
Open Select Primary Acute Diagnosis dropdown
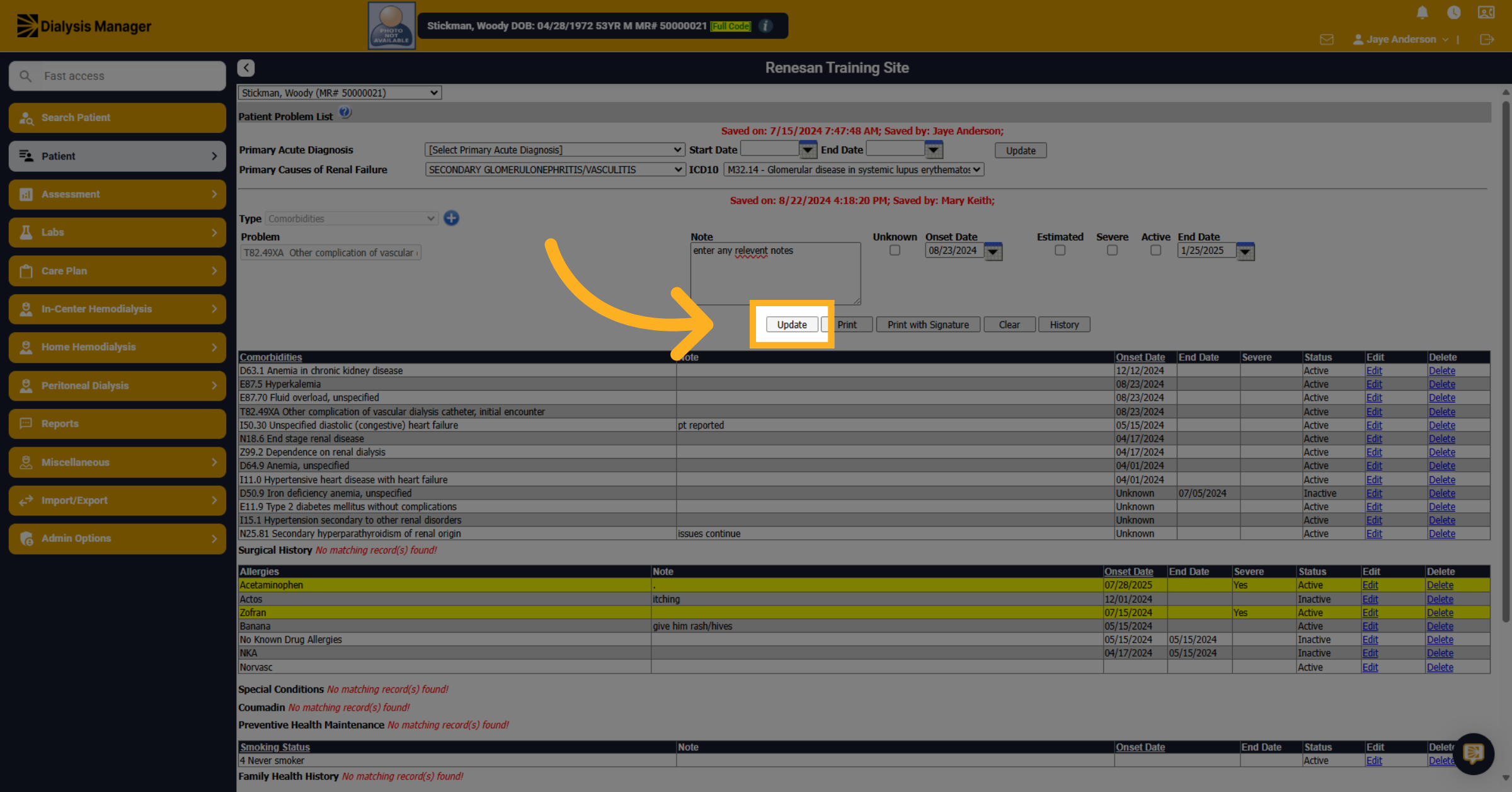554,150
